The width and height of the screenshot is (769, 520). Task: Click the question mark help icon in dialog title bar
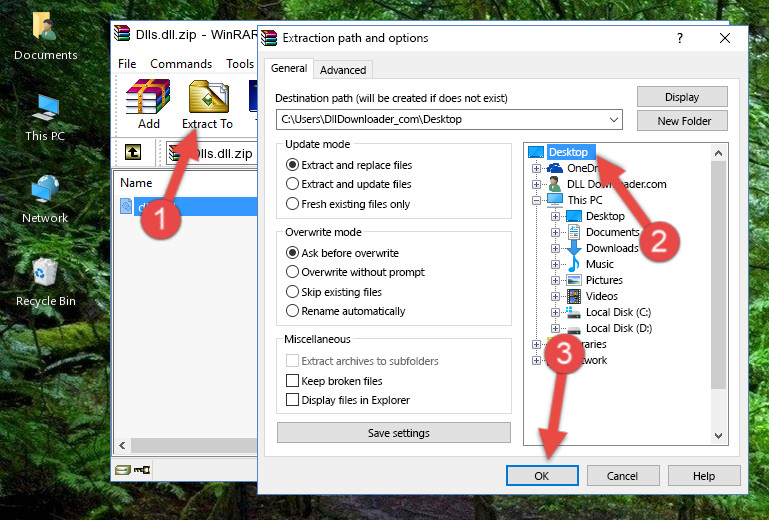pyautogui.click(x=680, y=38)
